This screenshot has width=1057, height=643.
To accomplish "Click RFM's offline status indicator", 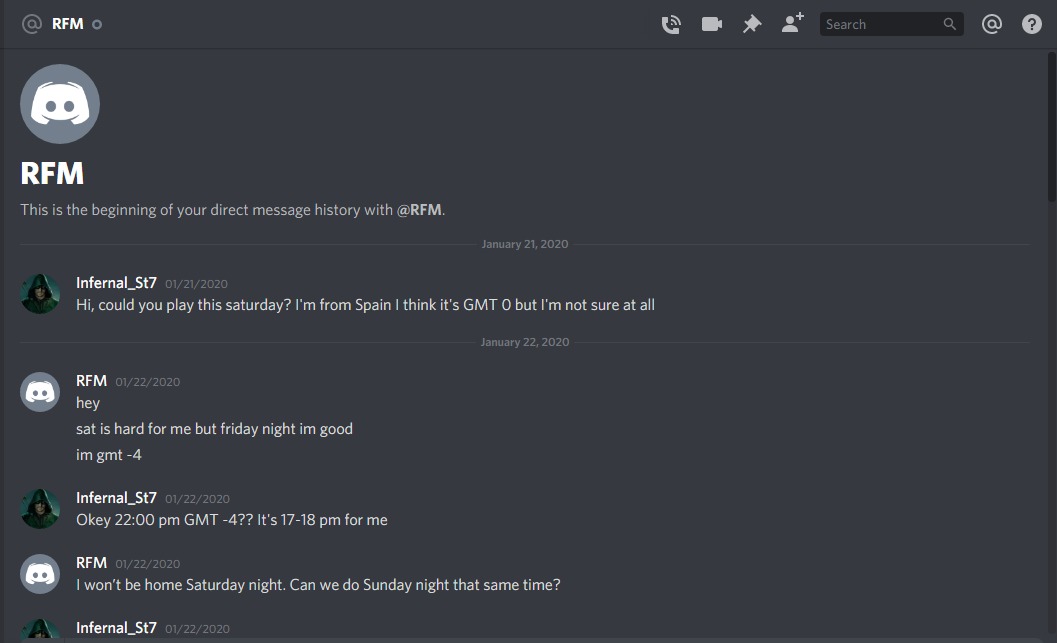I will point(97,24).
